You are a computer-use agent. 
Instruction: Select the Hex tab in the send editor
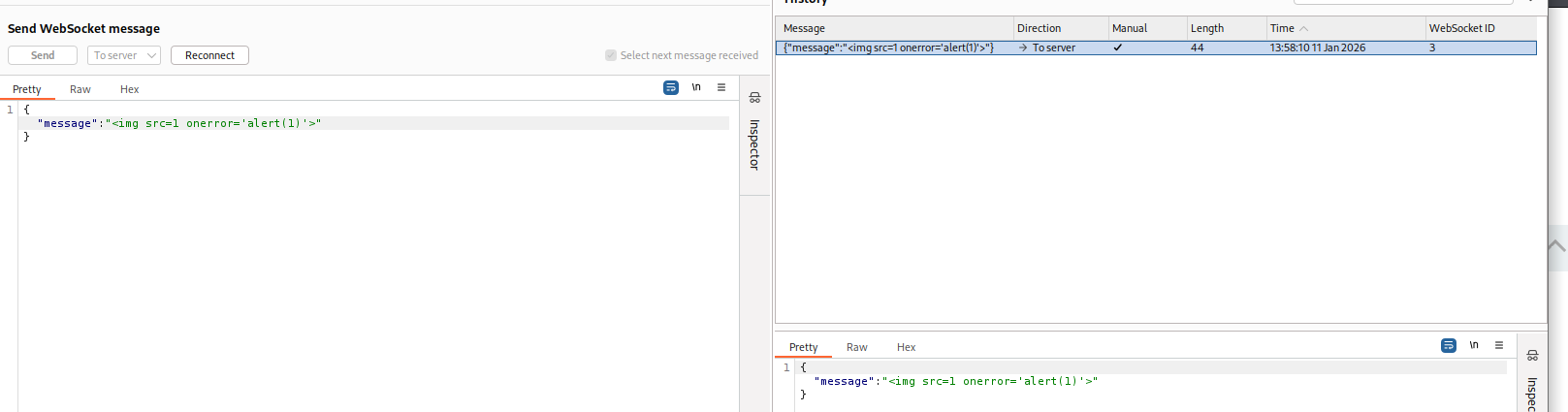tap(129, 89)
